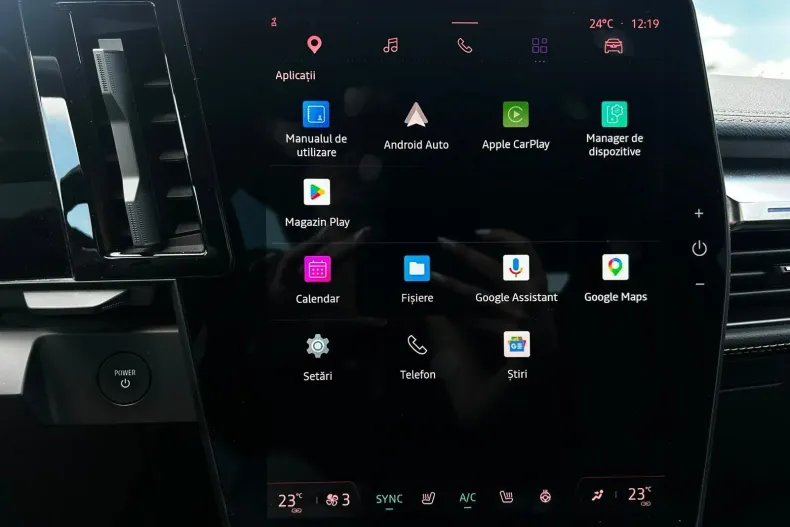790x527 pixels.
Task: Tap the Aplicații heading
Action: tap(295, 76)
